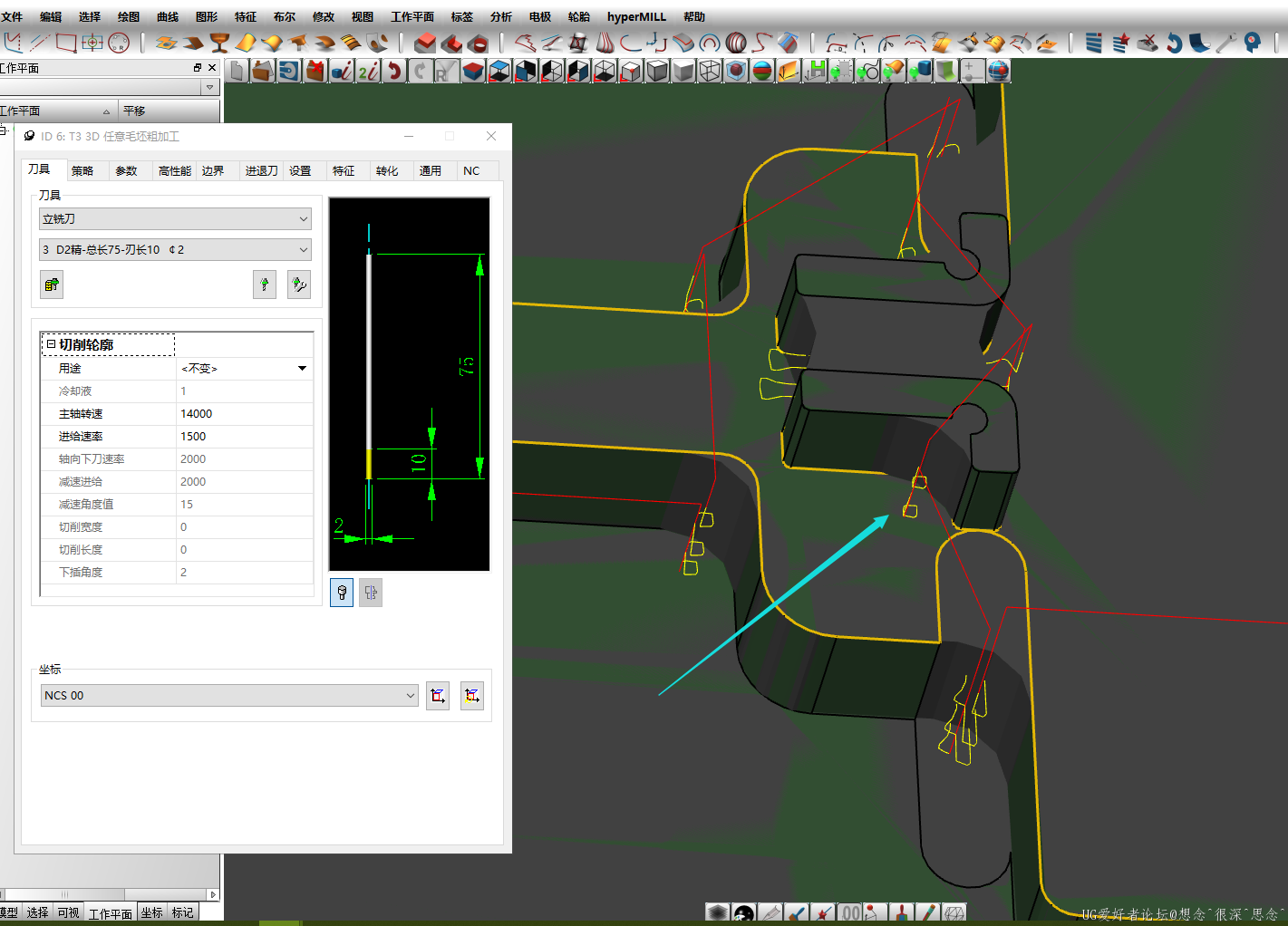The width and height of the screenshot is (1288, 926).
Task: Click the wireframe cube display icon
Action: tap(710, 71)
